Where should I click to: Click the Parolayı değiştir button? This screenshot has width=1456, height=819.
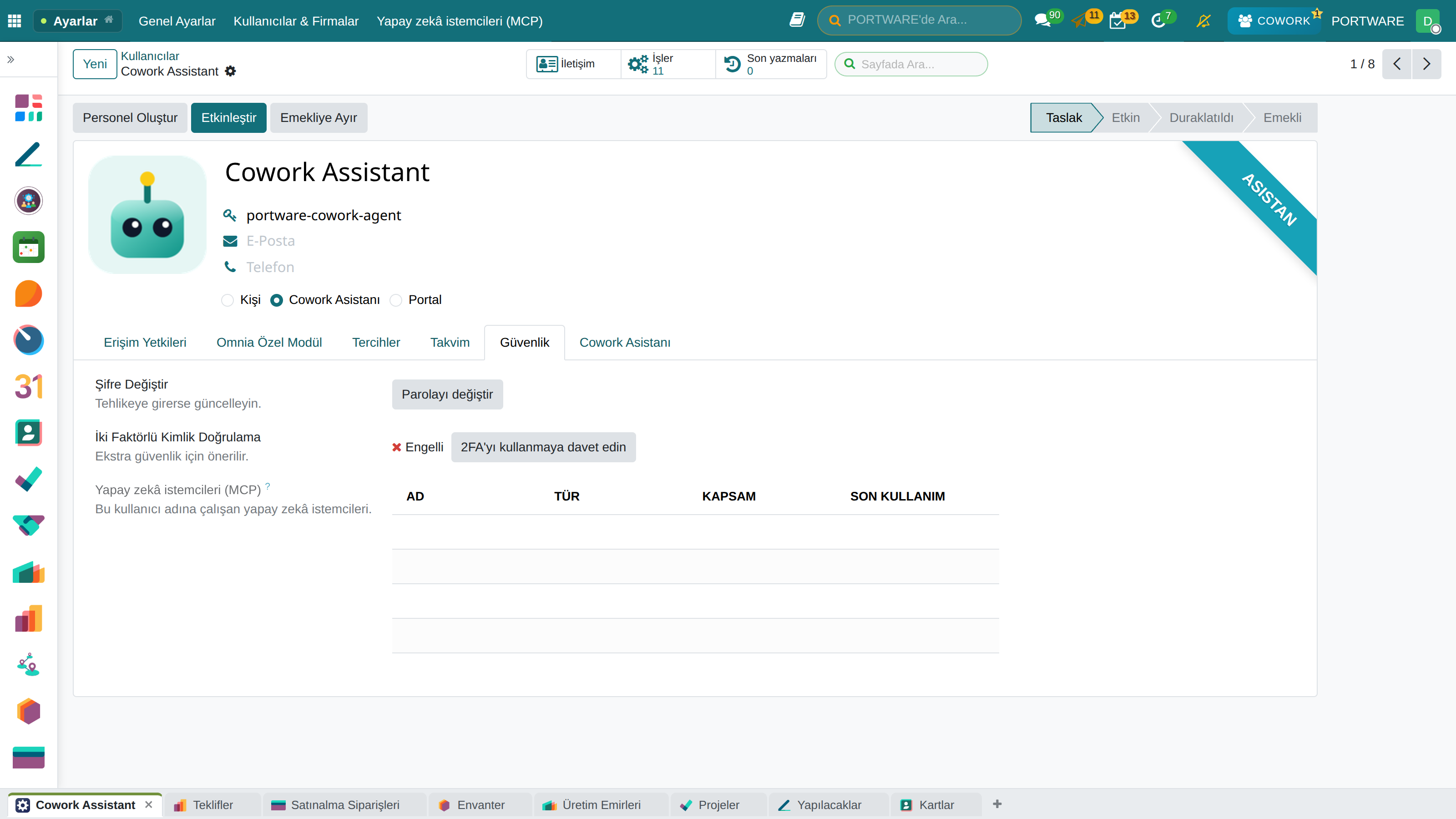click(x=447, y=394)
